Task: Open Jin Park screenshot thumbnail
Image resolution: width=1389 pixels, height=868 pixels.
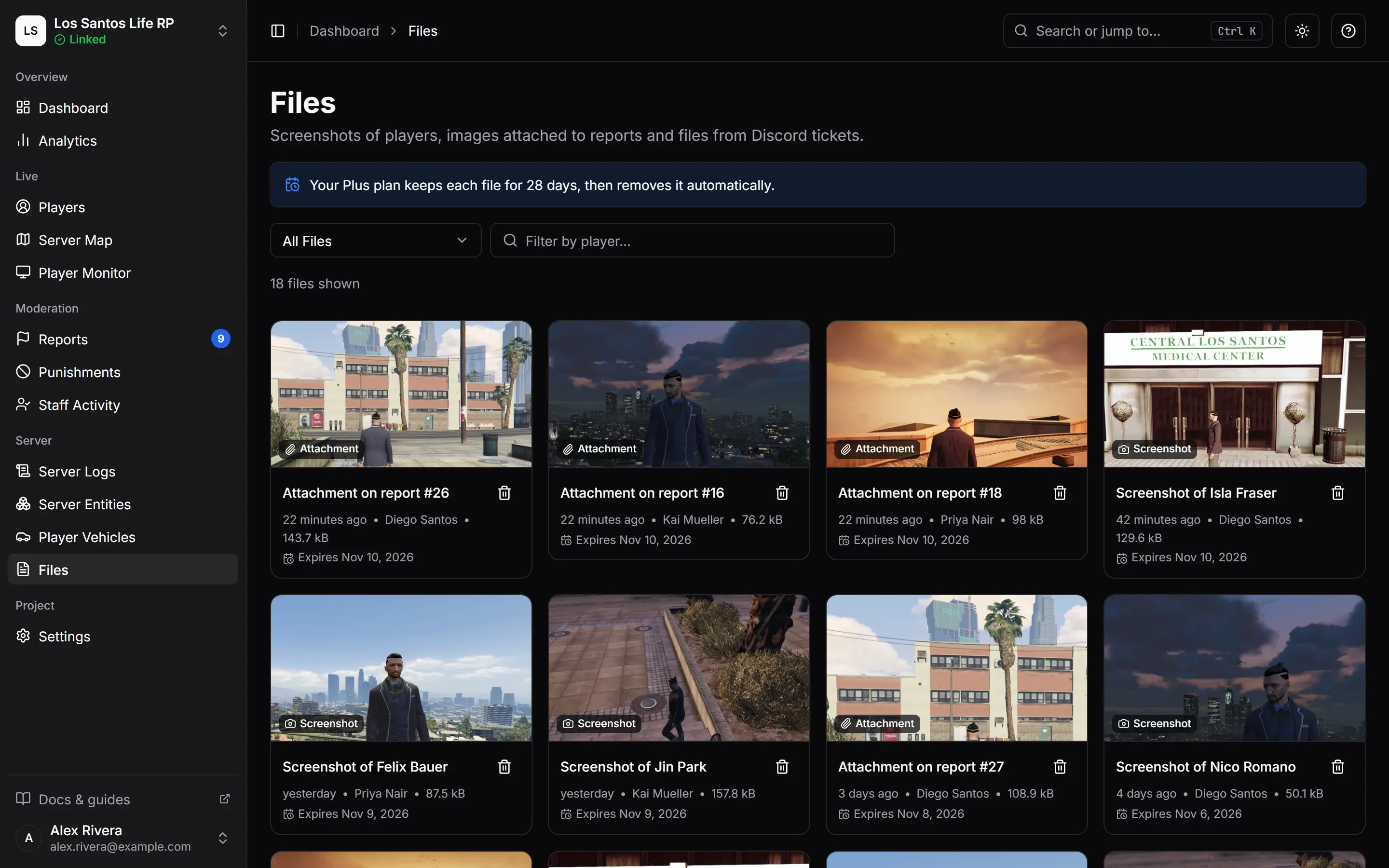Action: click(679, 668)
